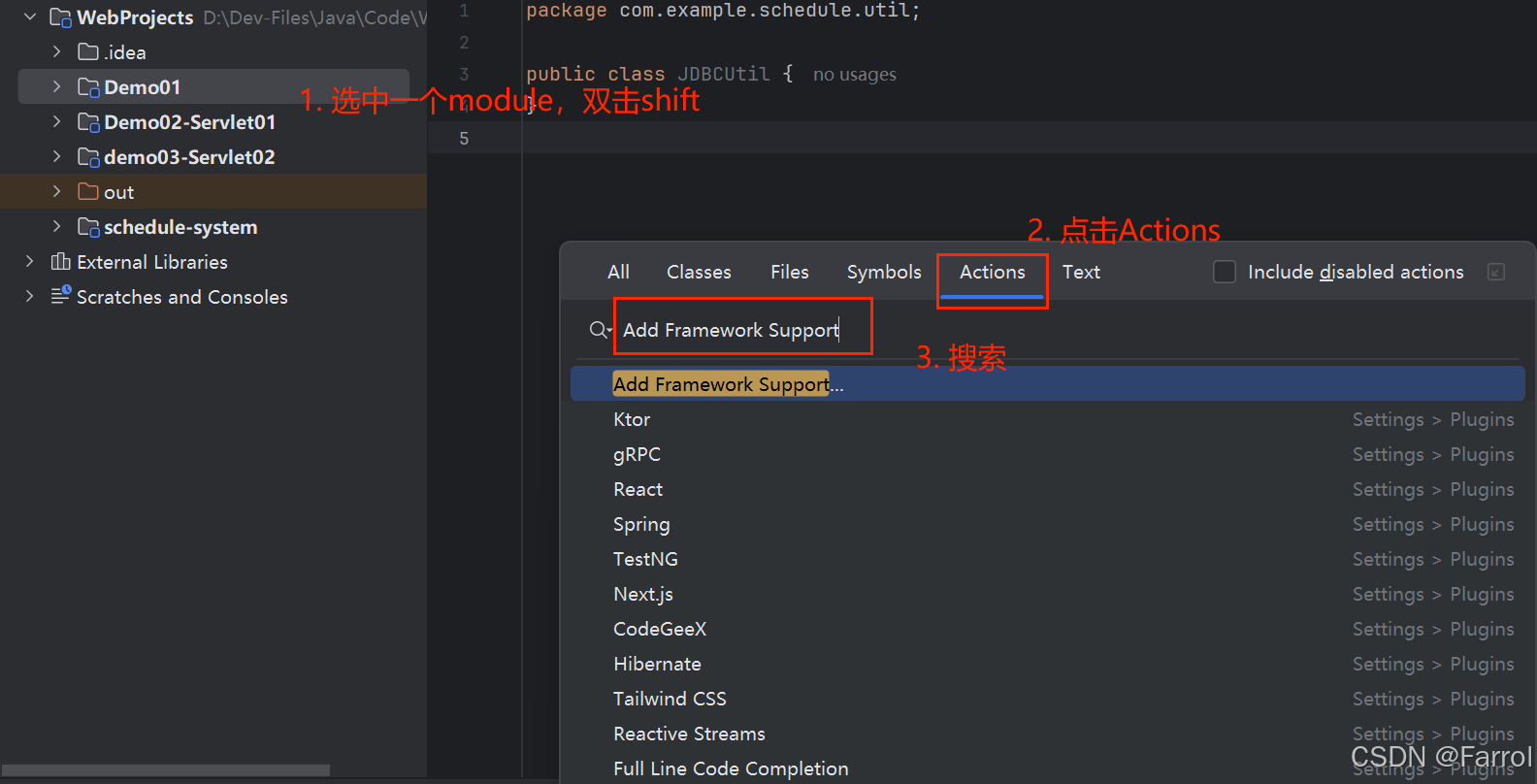Viewport: 1537px width, 784px height.
Task: Click the open in find window icon
Action: tap(1496, 272)
